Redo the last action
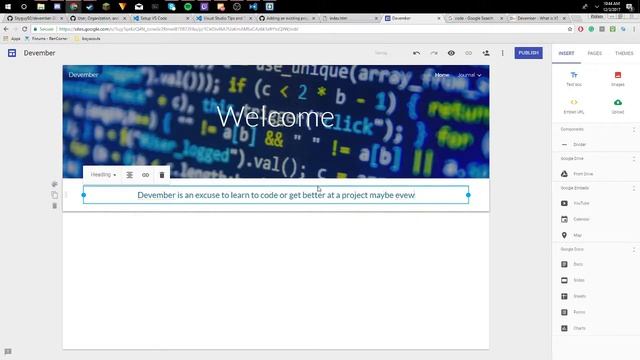 tap(434, 53)
